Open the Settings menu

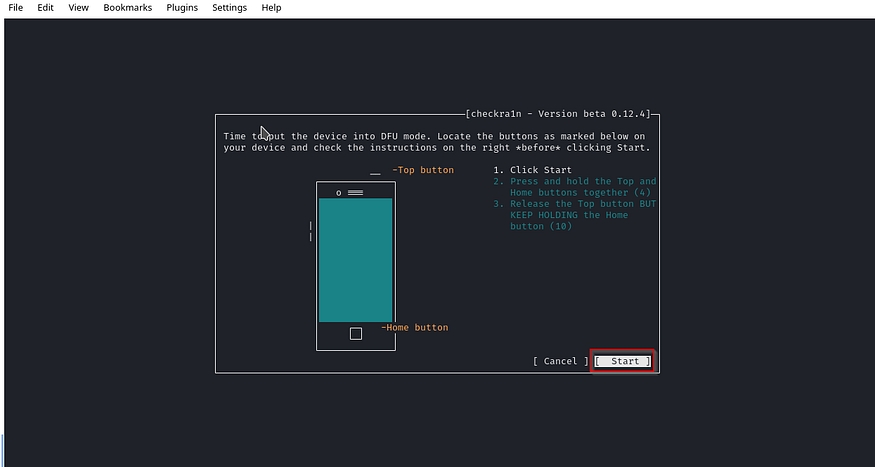click(229, 8)
